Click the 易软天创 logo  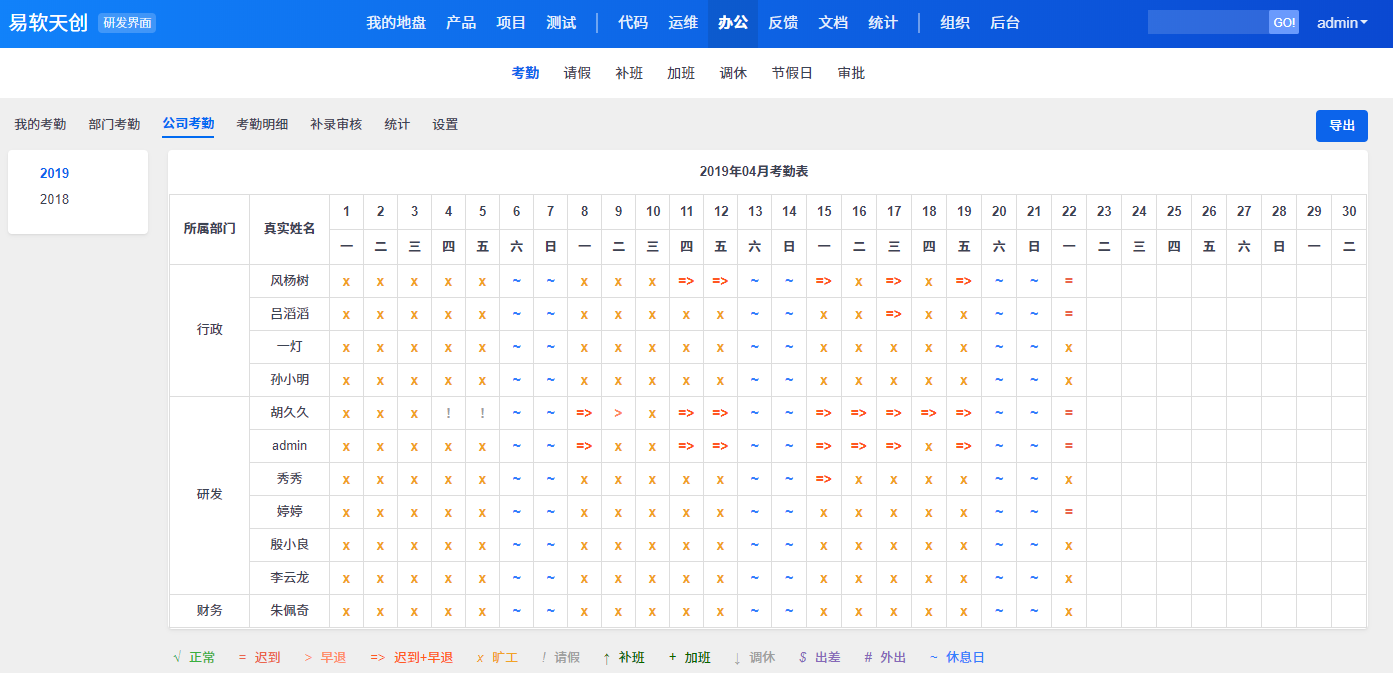coord(49,23)
